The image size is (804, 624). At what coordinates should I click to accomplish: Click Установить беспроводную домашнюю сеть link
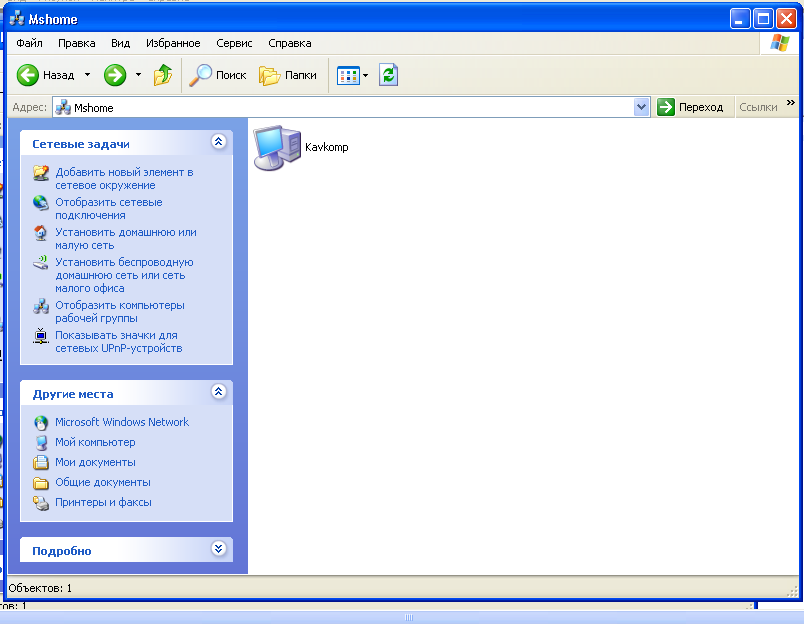pyautogui.click(x=124, y=275)
